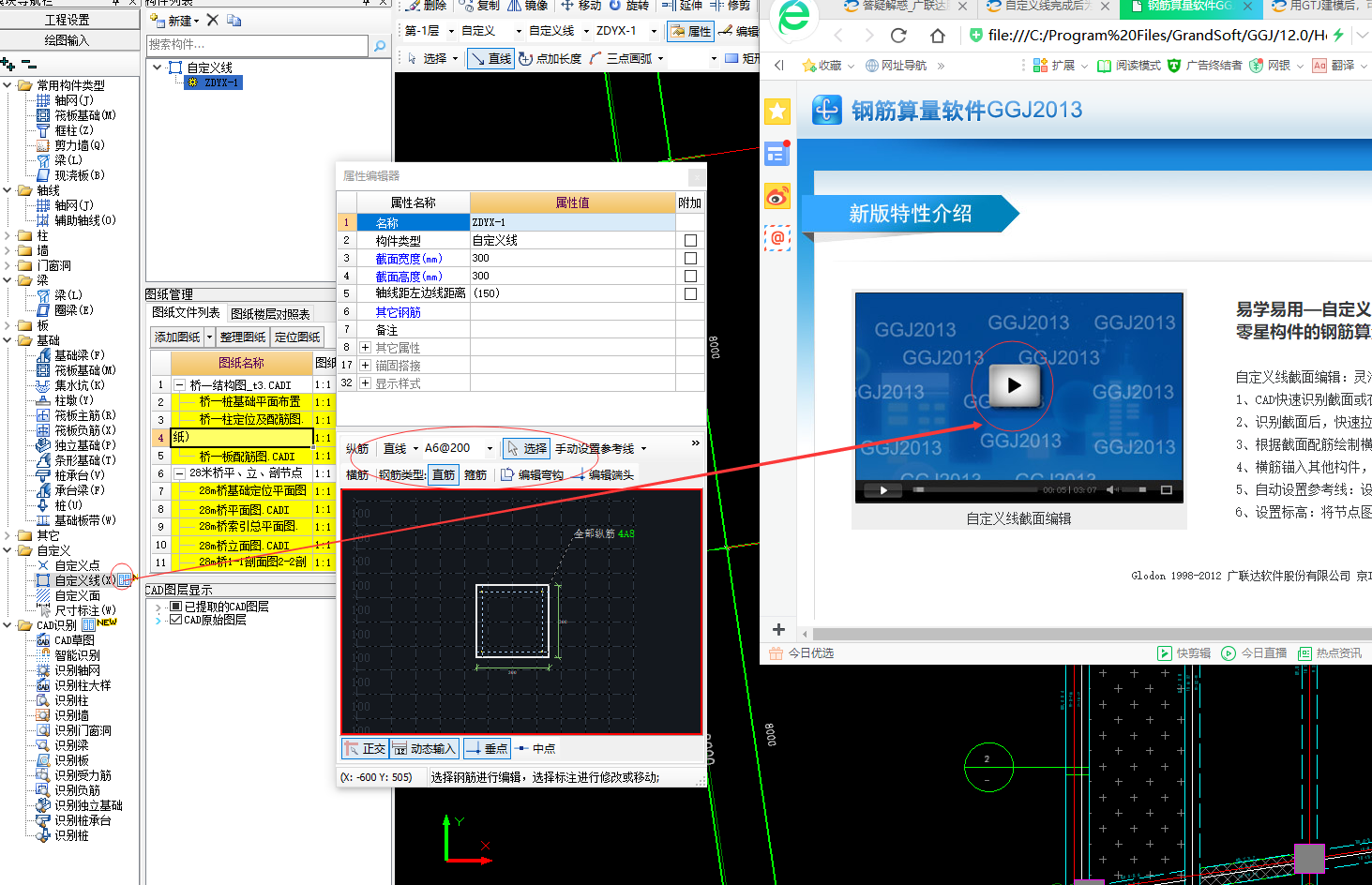Screen dimensions: 1372x885
Task: Toggle 中点 midpoint snap
Action: (x=535, y=748)
